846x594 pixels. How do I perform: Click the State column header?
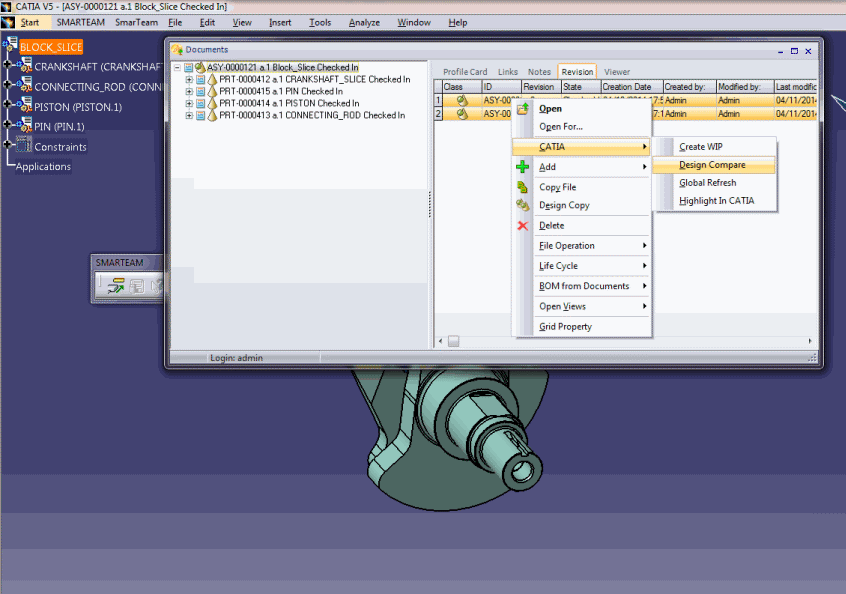pyautogui.click(x=581, y=87)
